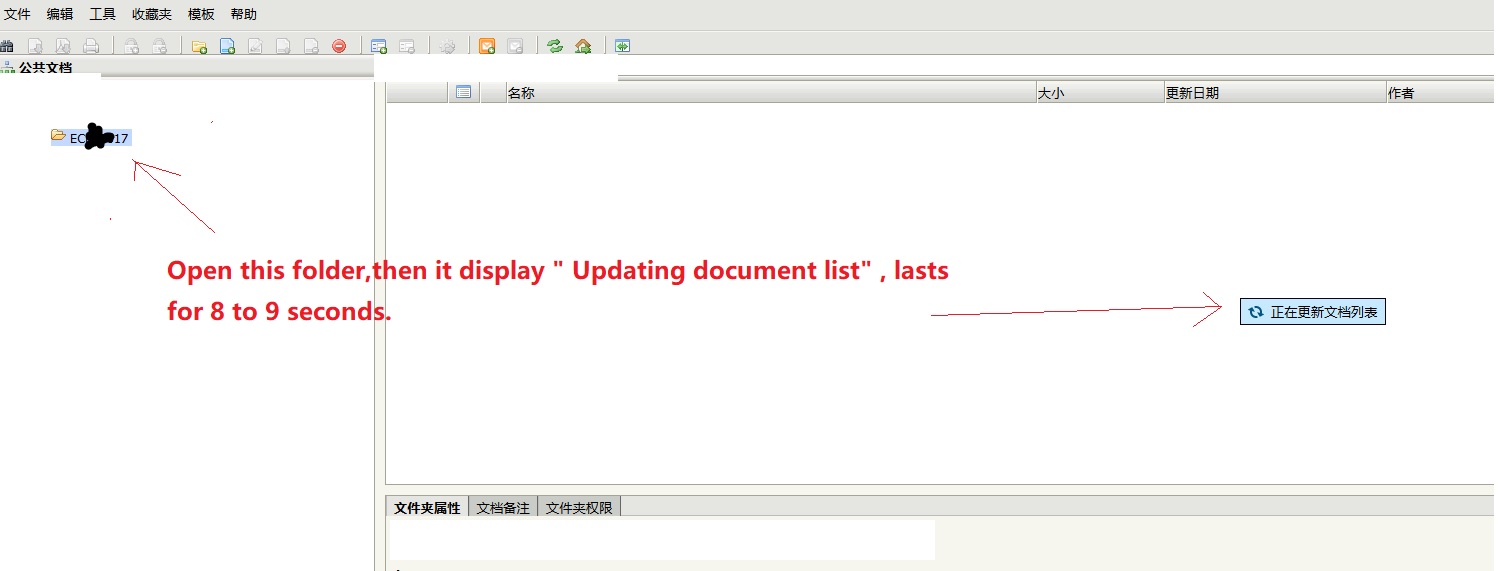
Task: Switch to the 文档备注 tab
Action: tap(503, 507)
